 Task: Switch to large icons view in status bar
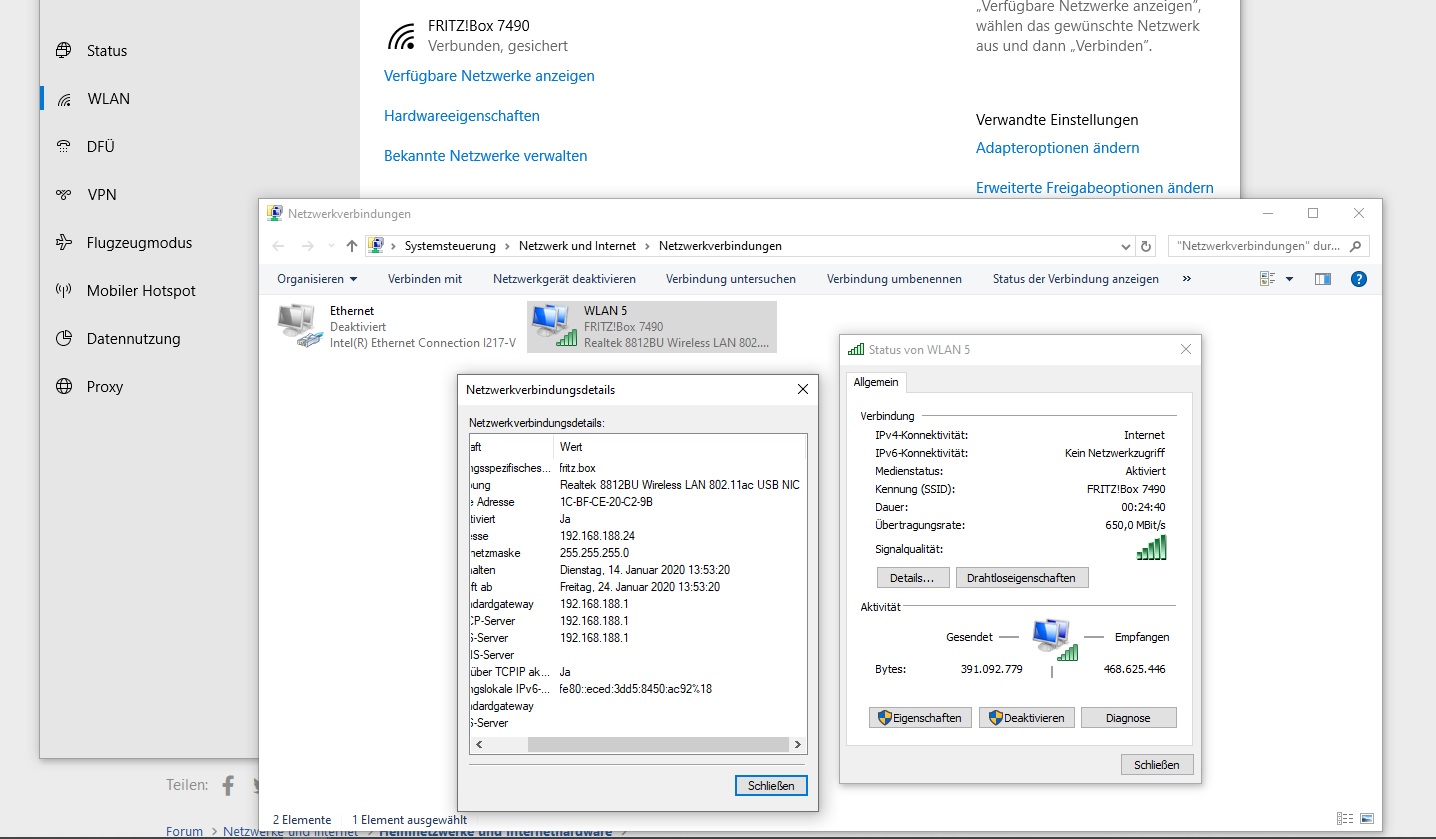pyautogui.click(x=1367, y=818)
